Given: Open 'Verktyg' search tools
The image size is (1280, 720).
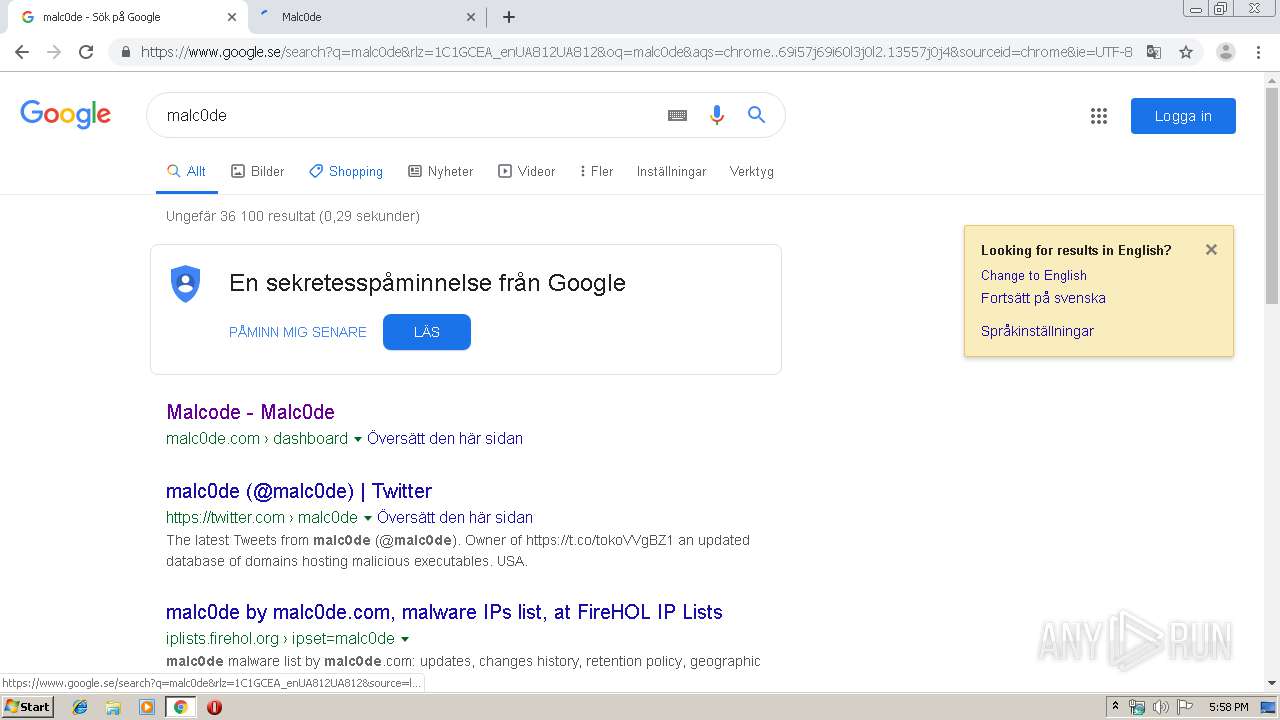Looking at the screenshot, I should 752,171.
